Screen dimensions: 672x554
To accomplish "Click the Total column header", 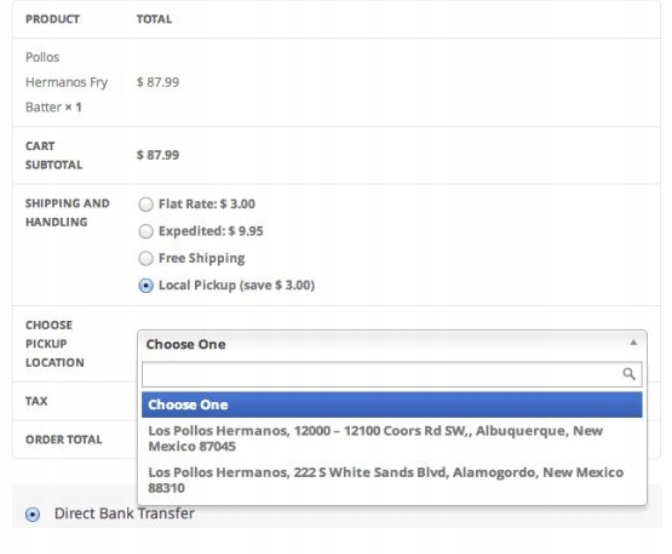I will click(x=153, y=19).
